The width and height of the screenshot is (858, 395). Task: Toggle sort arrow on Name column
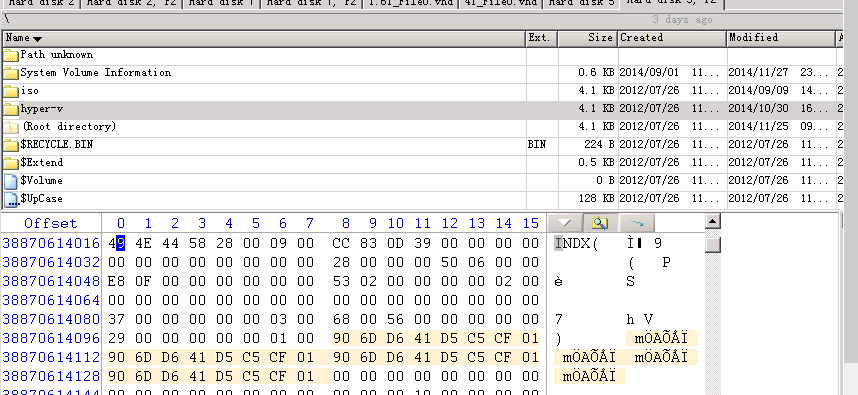(37, 39)
